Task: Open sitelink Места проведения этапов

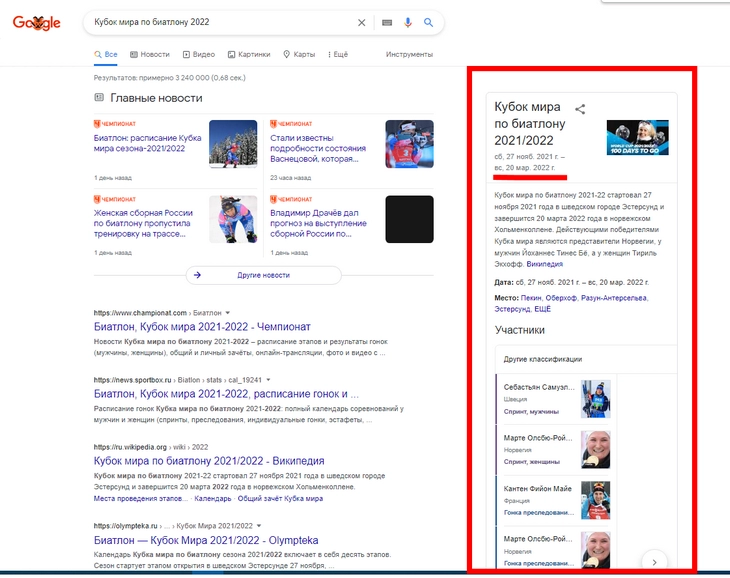Action: [141, 498]
